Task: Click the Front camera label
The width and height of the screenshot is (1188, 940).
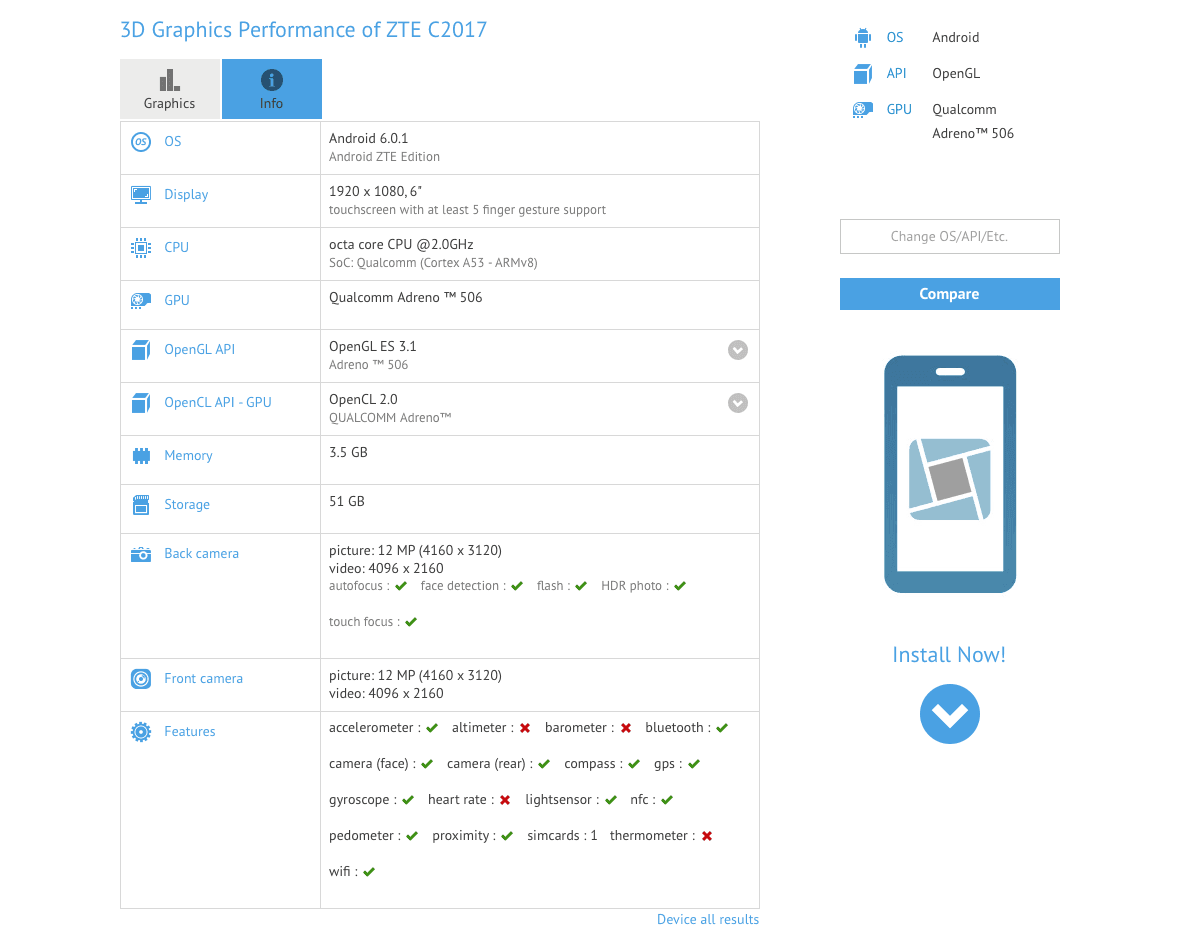Action: (204, 679)
